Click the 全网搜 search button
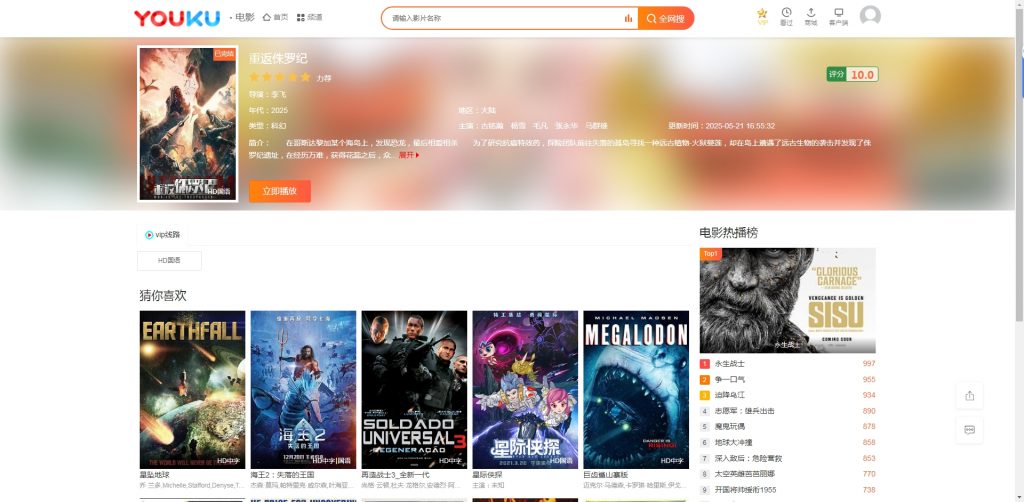This screenshot has width=1024, height=502. (x=665, y=18)
